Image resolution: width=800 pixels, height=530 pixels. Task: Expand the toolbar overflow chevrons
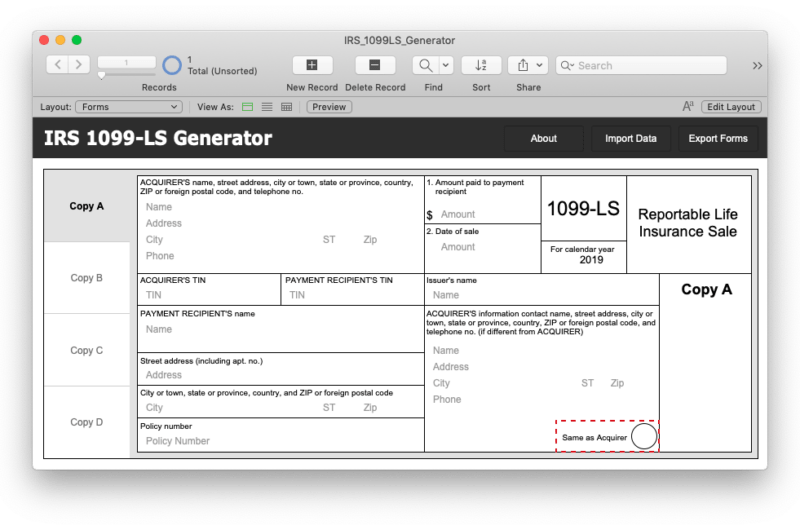pyautogui.click(x=757, y=65)
